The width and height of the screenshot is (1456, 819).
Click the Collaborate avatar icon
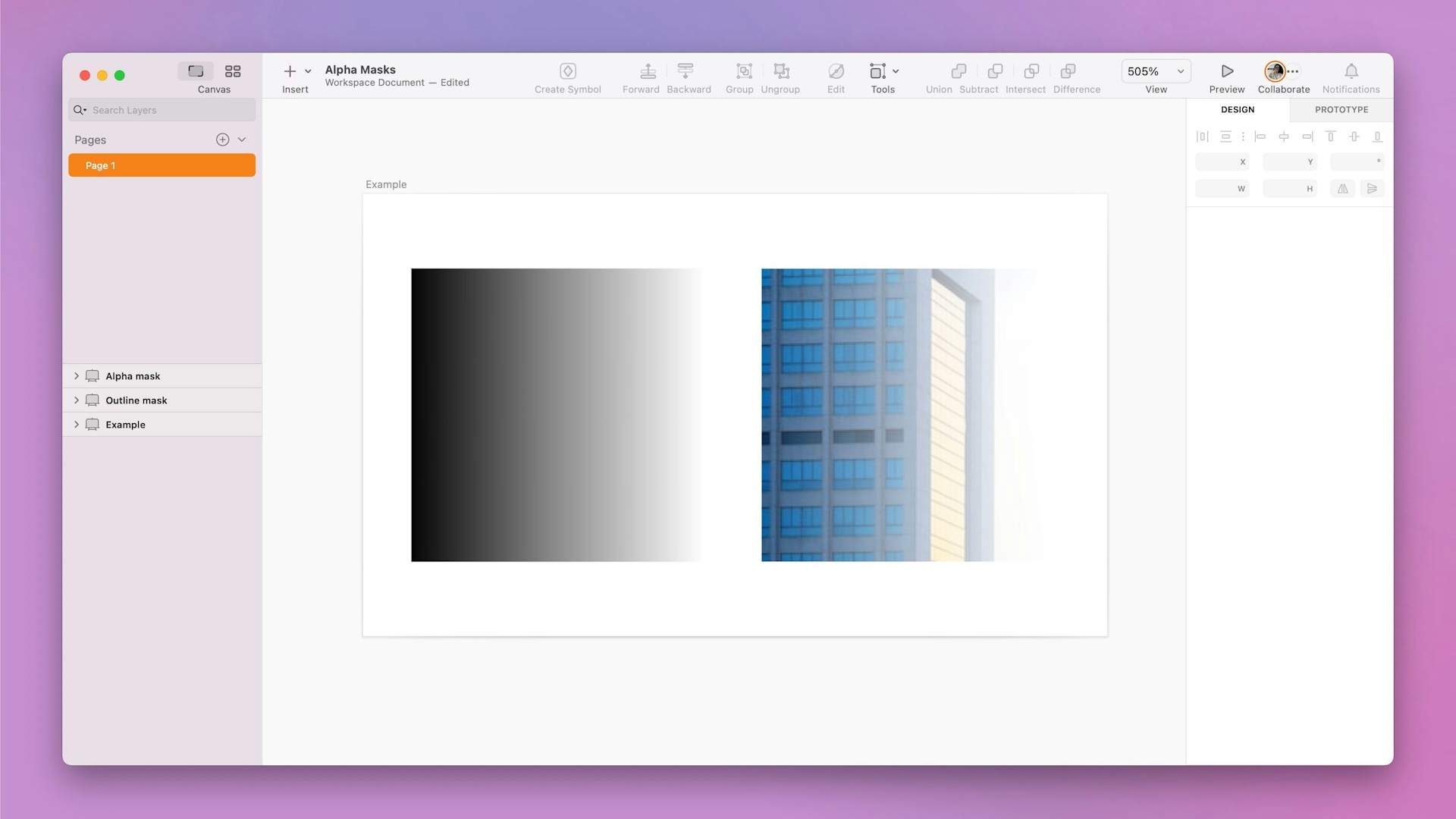(1275, 71)
